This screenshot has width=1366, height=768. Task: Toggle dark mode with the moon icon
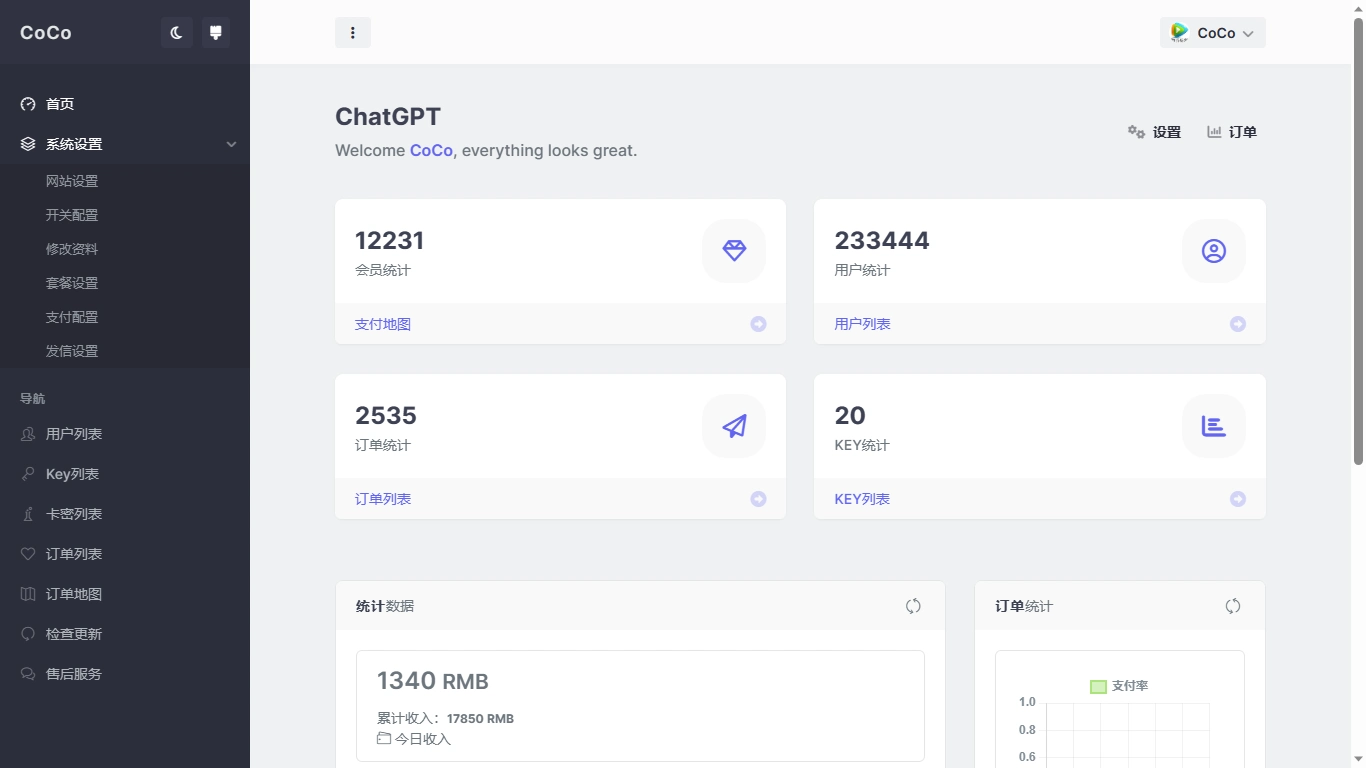tap(177, 33)
